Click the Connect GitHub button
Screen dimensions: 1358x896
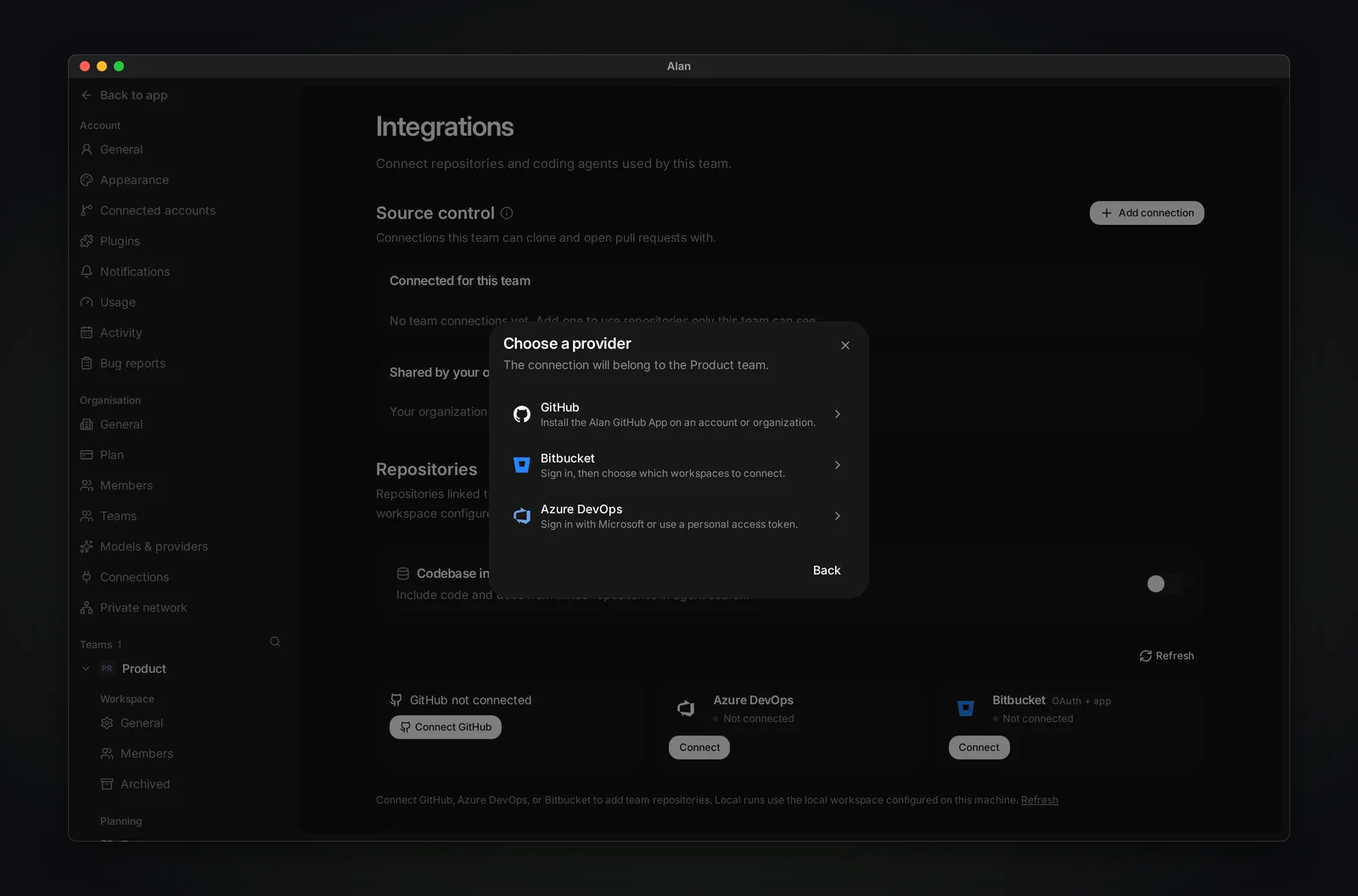446,727
